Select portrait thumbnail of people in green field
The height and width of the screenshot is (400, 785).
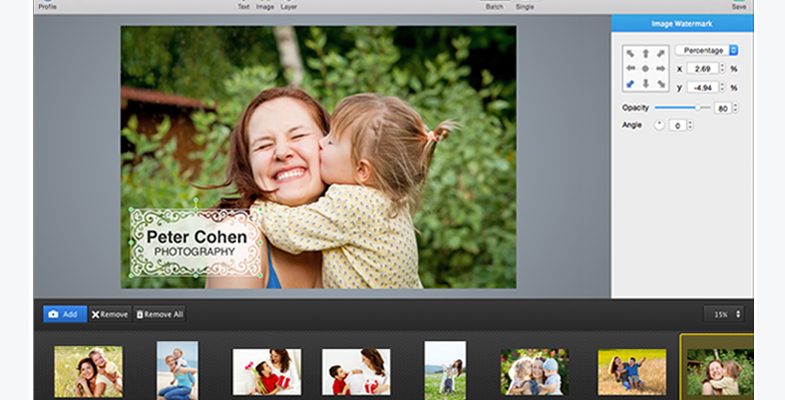pos(445,370)
